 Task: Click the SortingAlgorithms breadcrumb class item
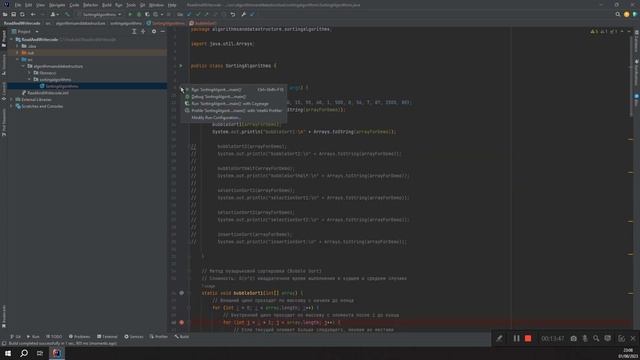(166, 23)
